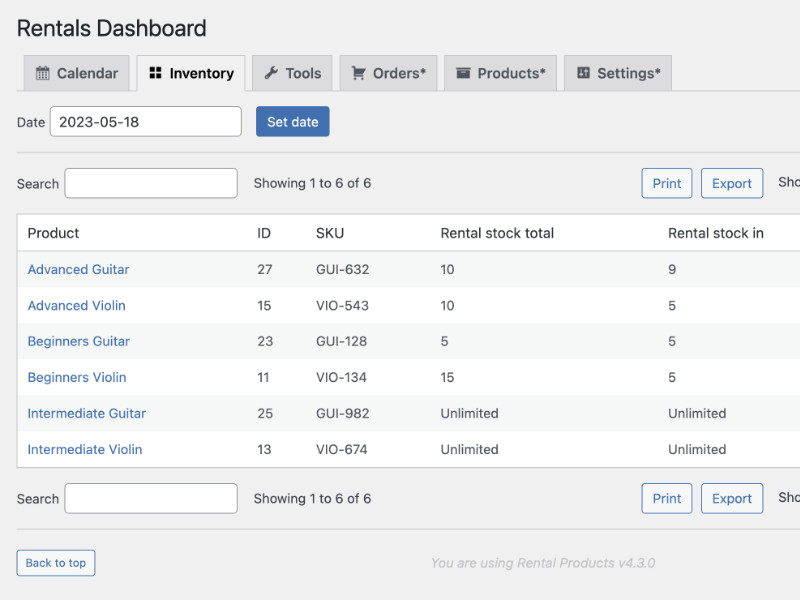Switch to the Tools tab
Screen dimensions: 800x600
[x=292, y=73]
